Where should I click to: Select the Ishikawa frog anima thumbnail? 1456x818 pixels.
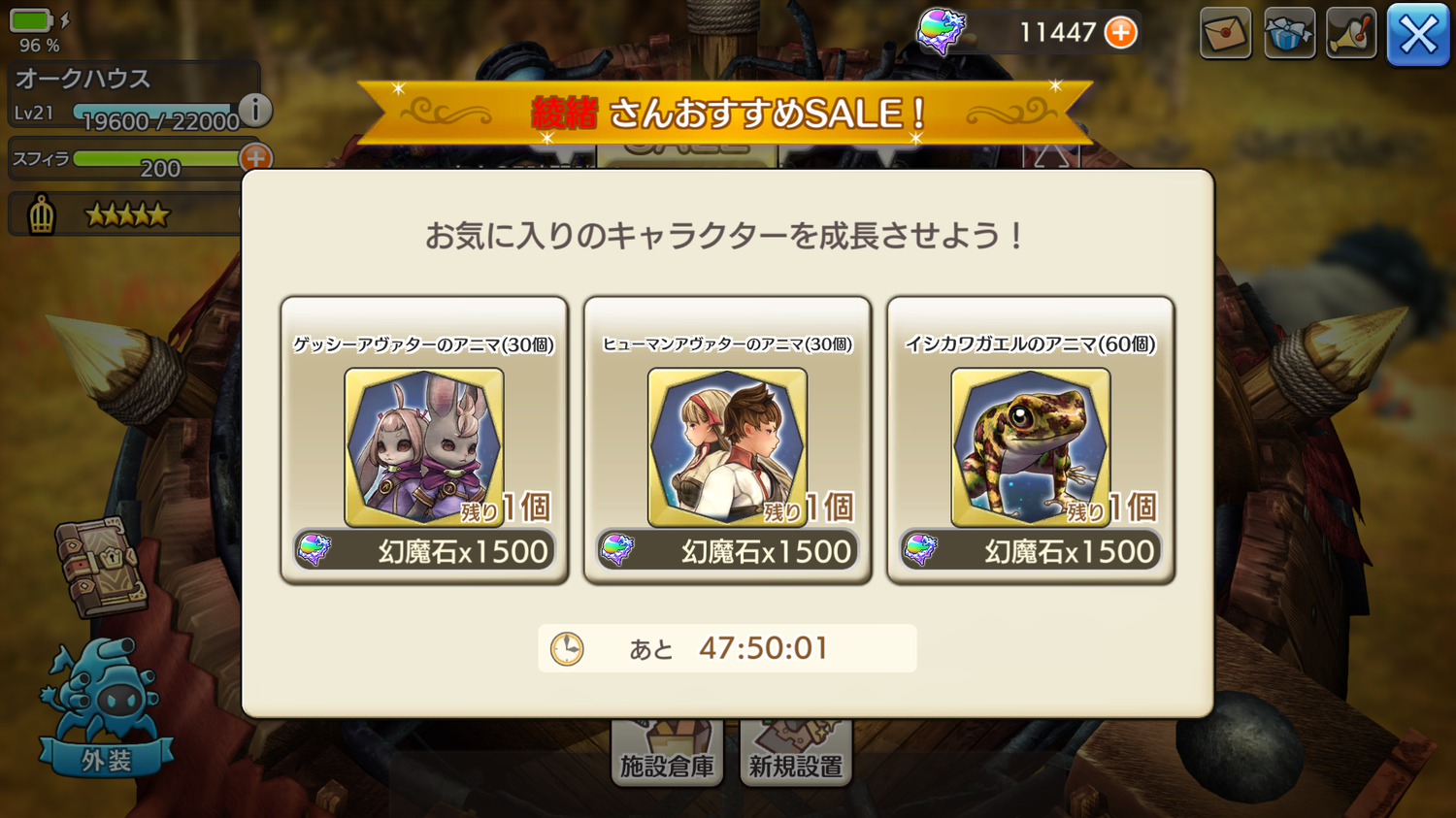(x=1030, y=446)
